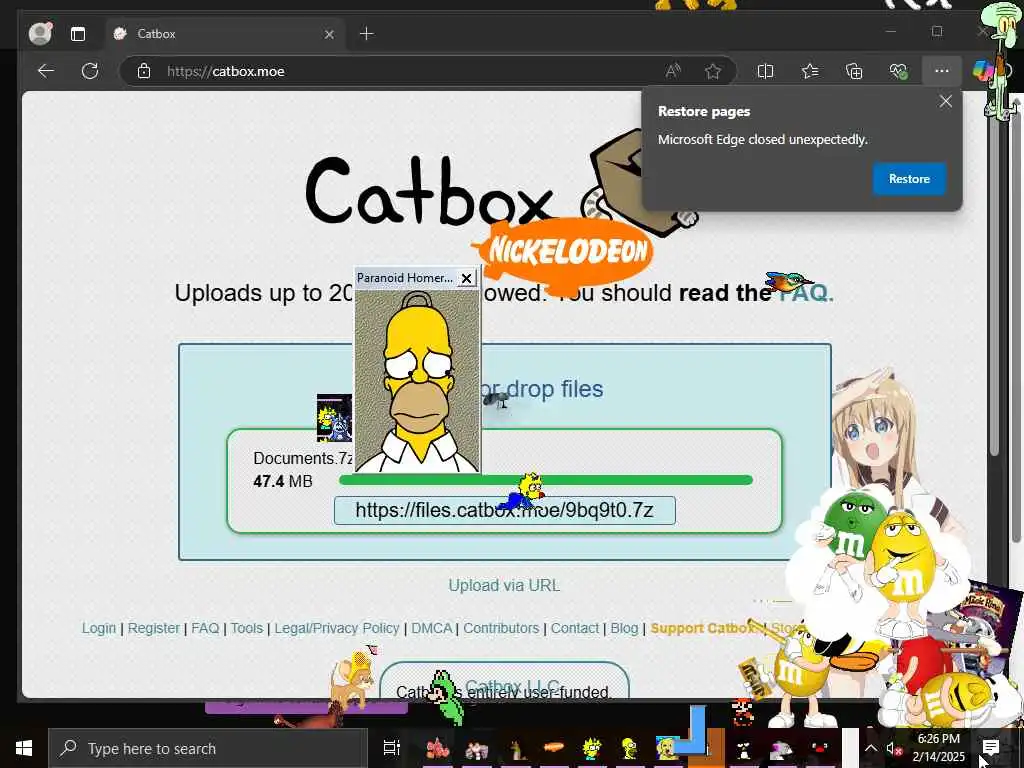Click the muted volume tray icon

pos(894,748)
